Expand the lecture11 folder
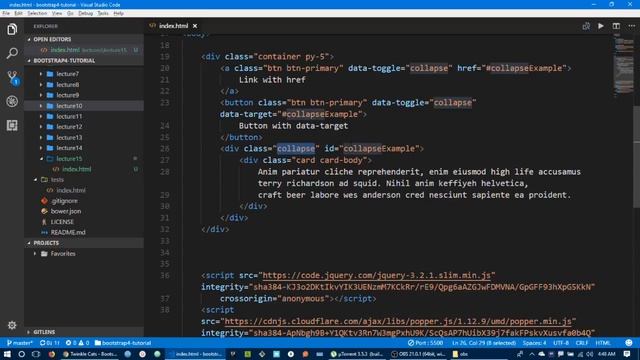The image size is (640, 360). 84,116
